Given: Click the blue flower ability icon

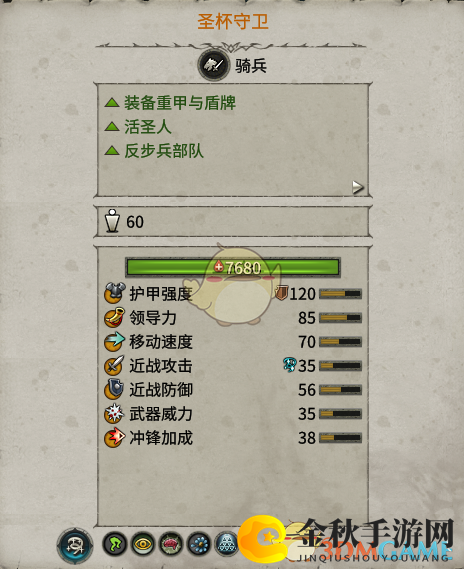Looking at the screenshot, I should (x=199, y=544).
